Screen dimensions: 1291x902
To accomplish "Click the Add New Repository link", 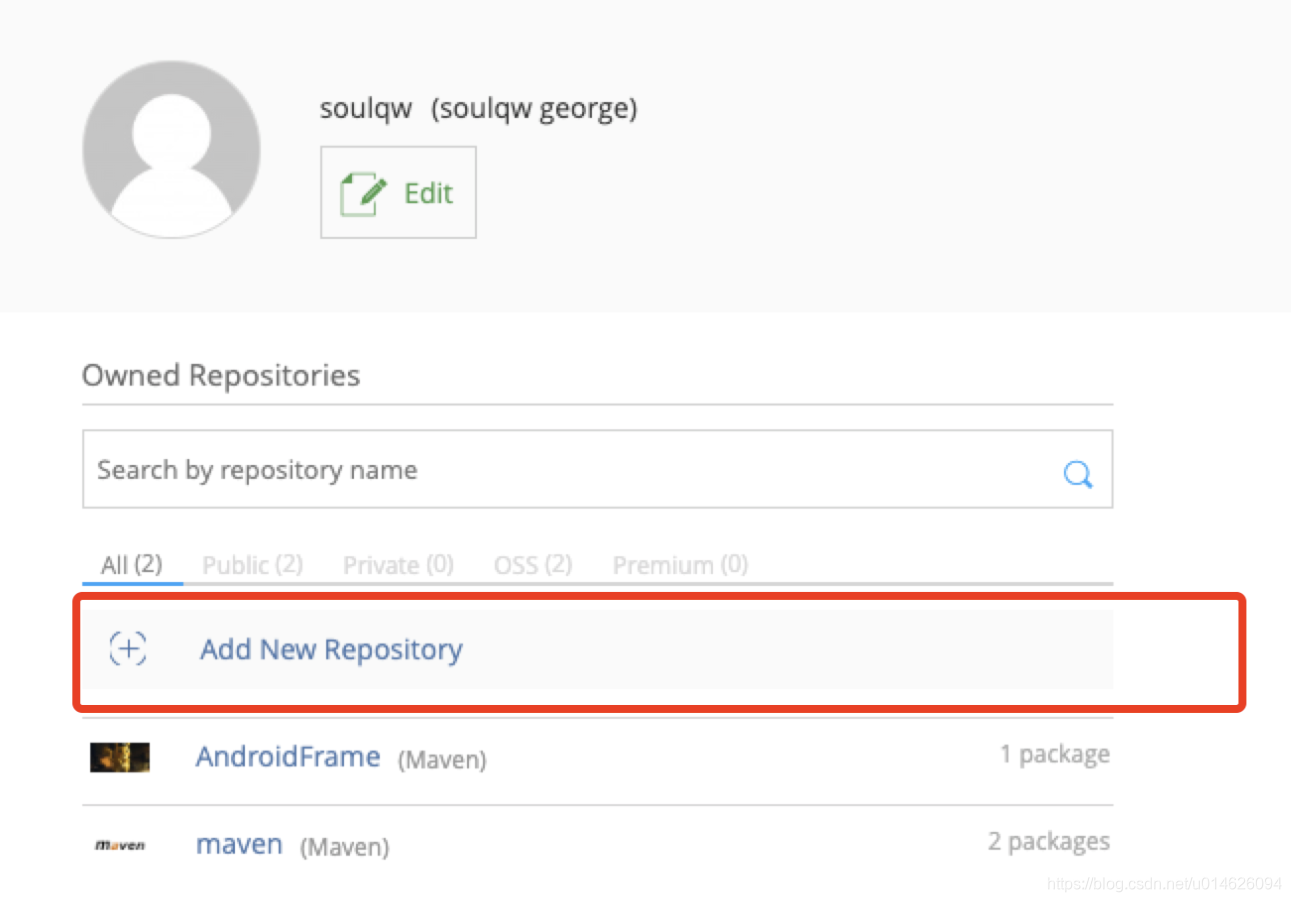I will point(331,650).
